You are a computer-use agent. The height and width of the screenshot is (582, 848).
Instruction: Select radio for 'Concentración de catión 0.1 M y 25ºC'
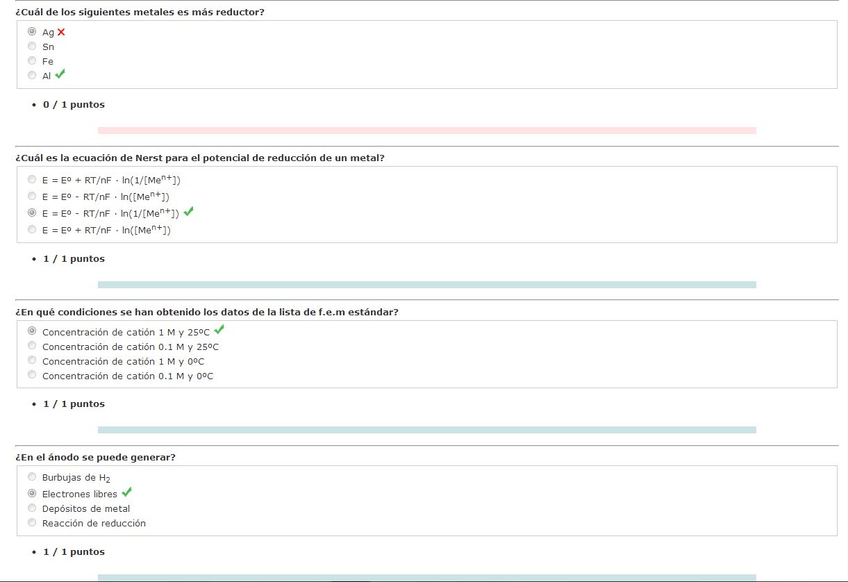32,346
